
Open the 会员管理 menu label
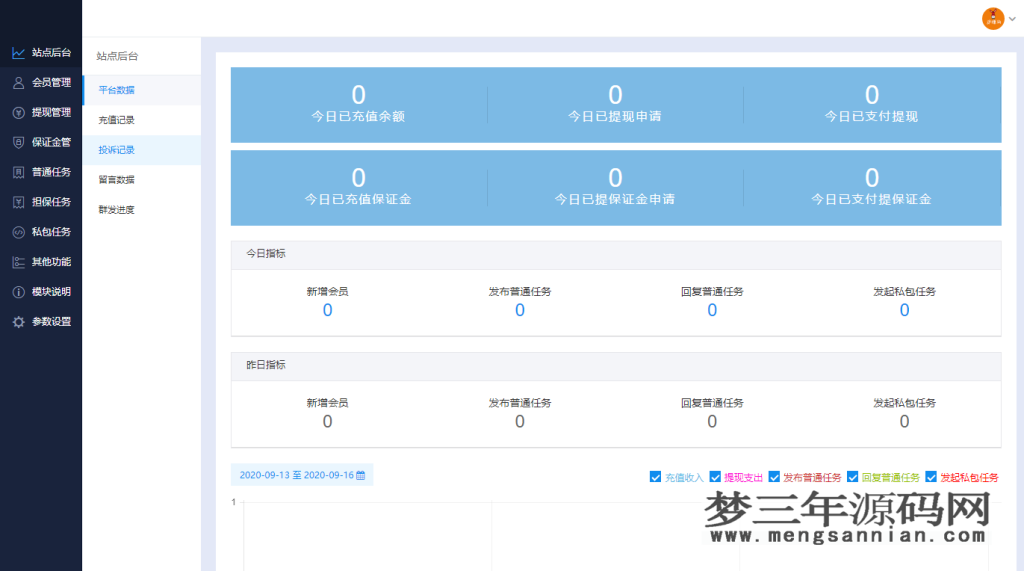pos(52,83)
